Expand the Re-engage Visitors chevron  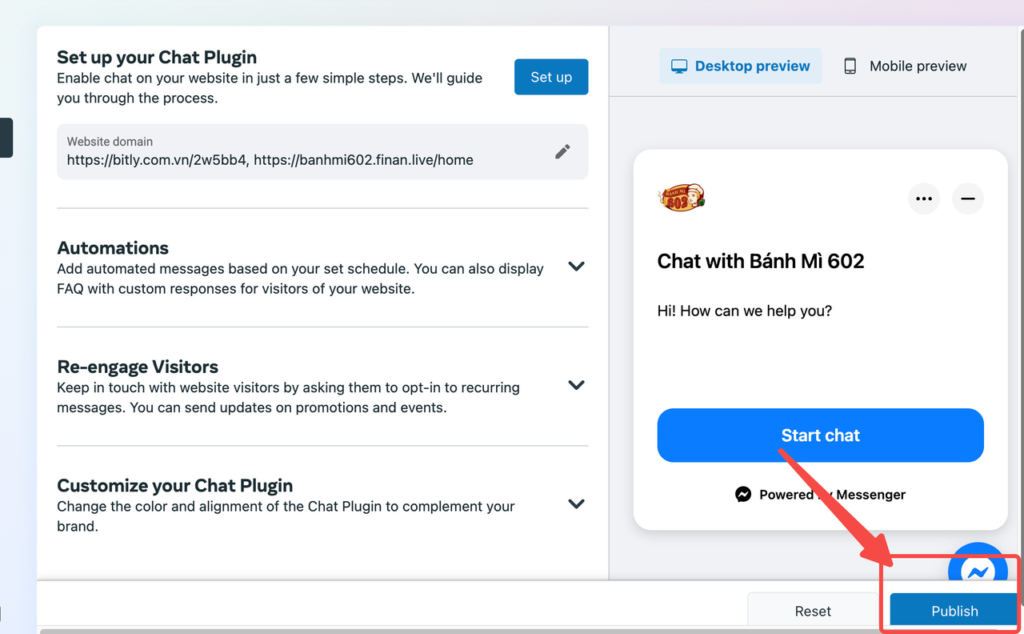click(576, 385)
